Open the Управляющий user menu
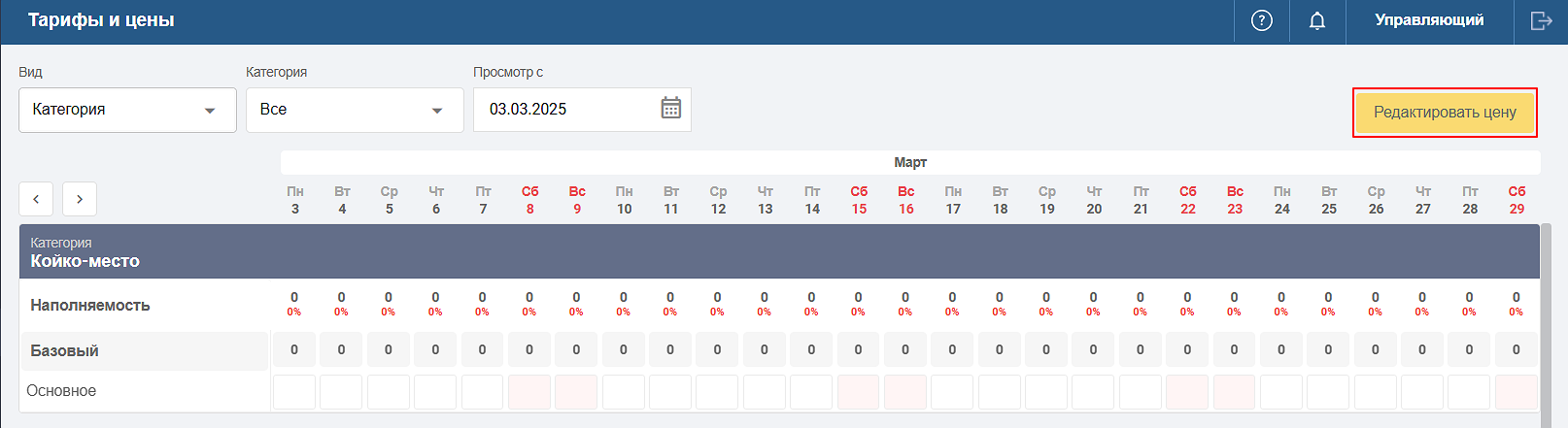 [1429, 20]
